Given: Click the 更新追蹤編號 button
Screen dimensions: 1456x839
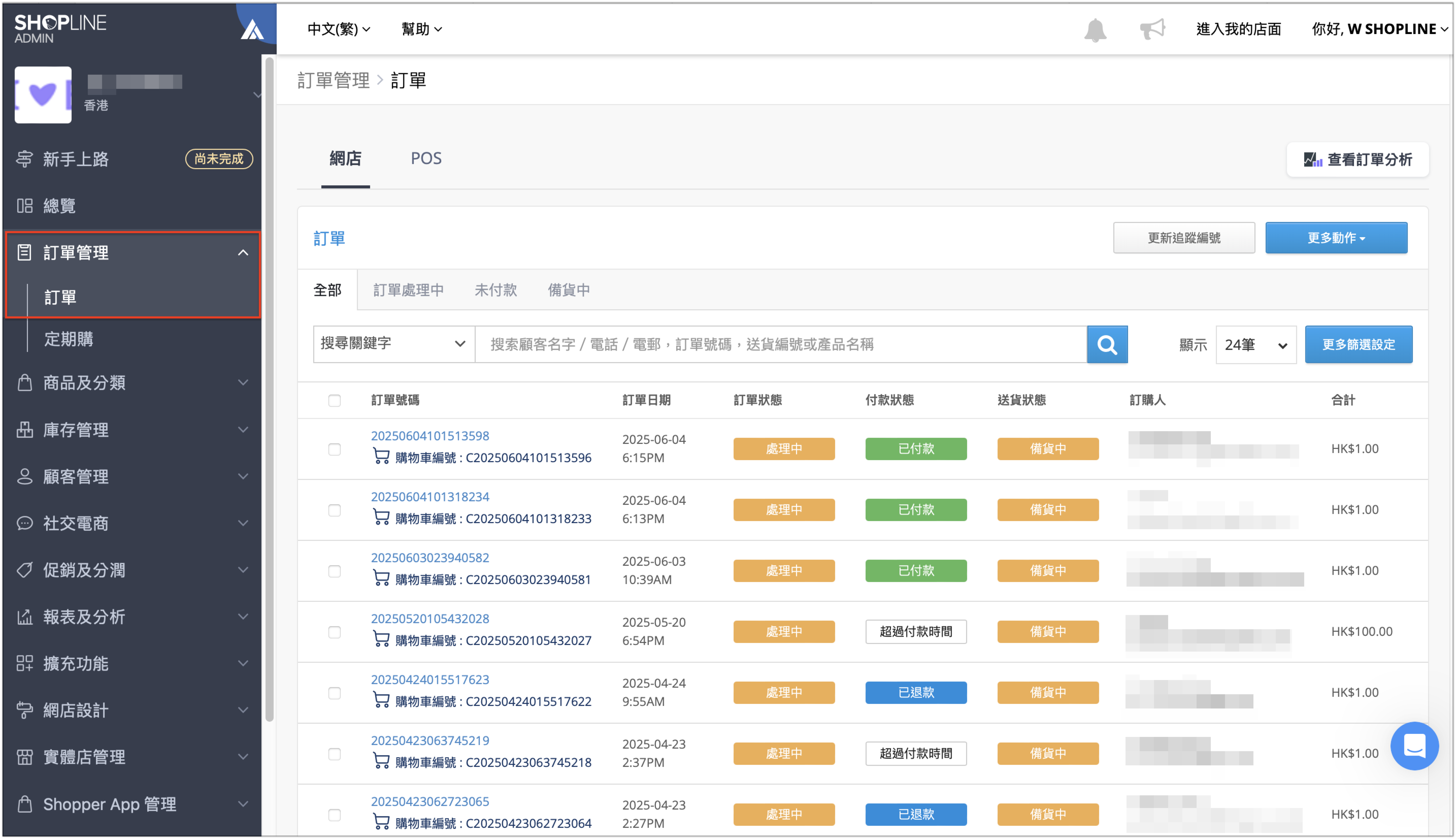Looking at the screenshot, I should [1184, 238].
